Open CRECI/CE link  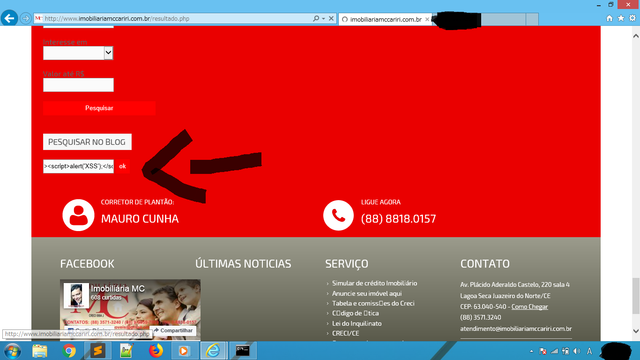[x=345, y=333]
